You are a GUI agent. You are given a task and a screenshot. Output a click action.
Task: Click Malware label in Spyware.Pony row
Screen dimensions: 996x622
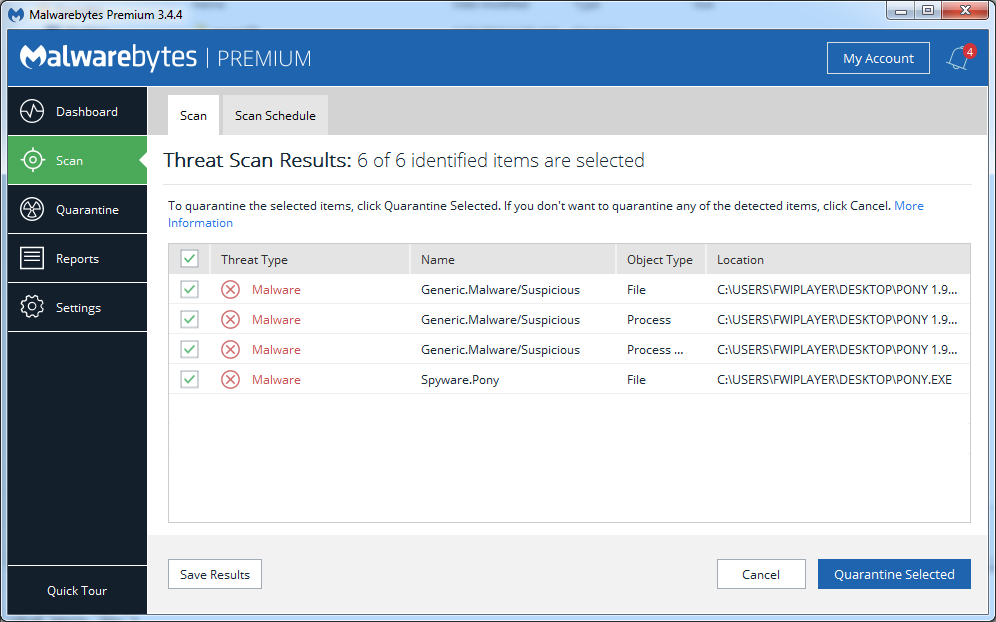coord(276,380)
